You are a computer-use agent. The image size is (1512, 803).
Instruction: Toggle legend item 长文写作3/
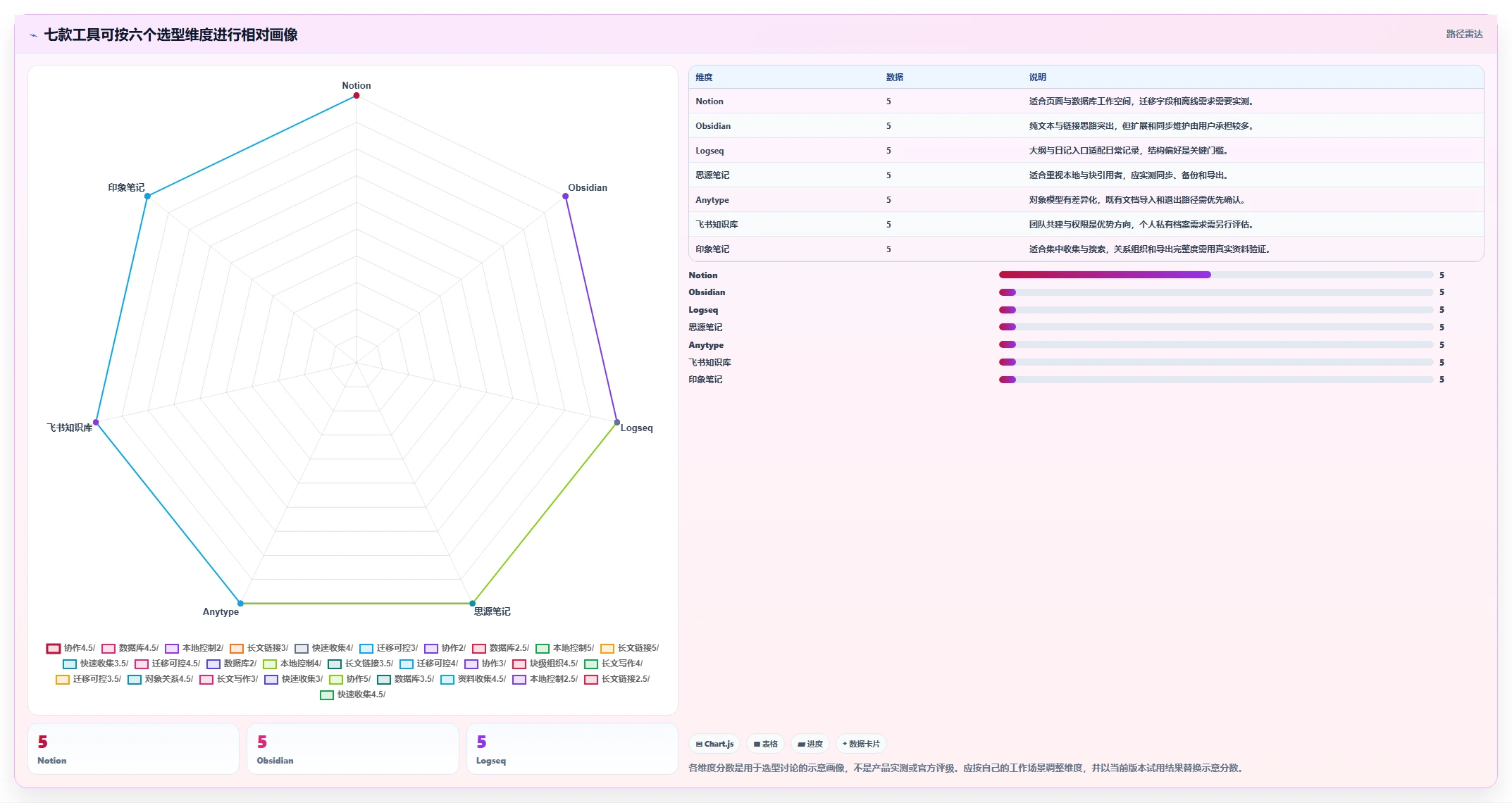pos(228,679)
